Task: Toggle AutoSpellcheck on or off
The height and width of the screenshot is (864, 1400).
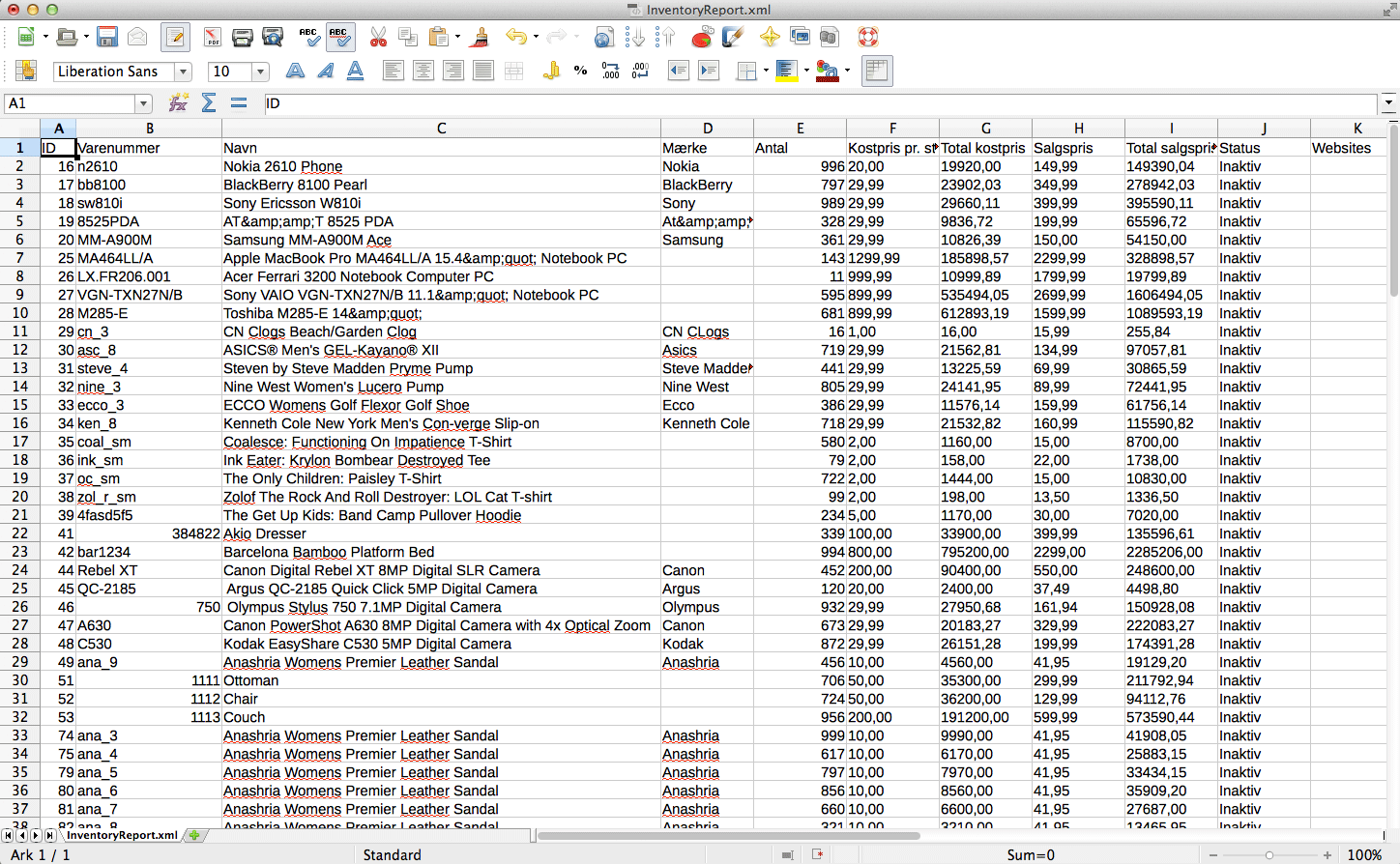Action: point(339,38)
